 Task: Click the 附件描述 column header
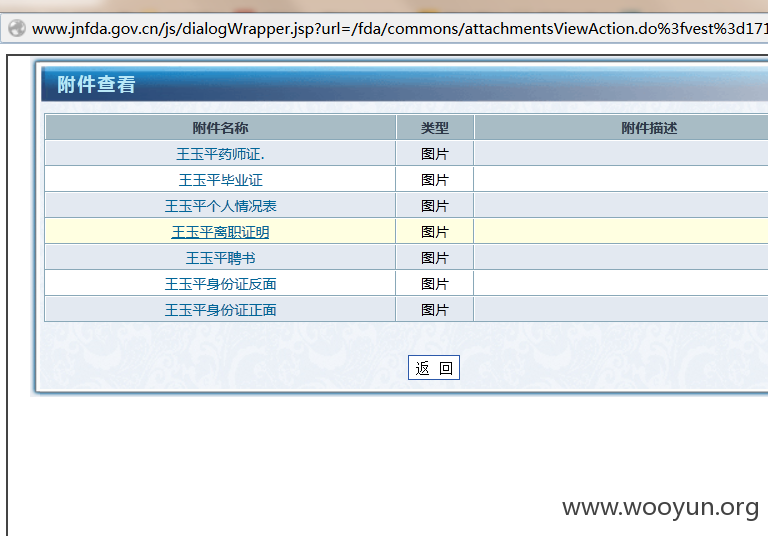tap(649, 128)
